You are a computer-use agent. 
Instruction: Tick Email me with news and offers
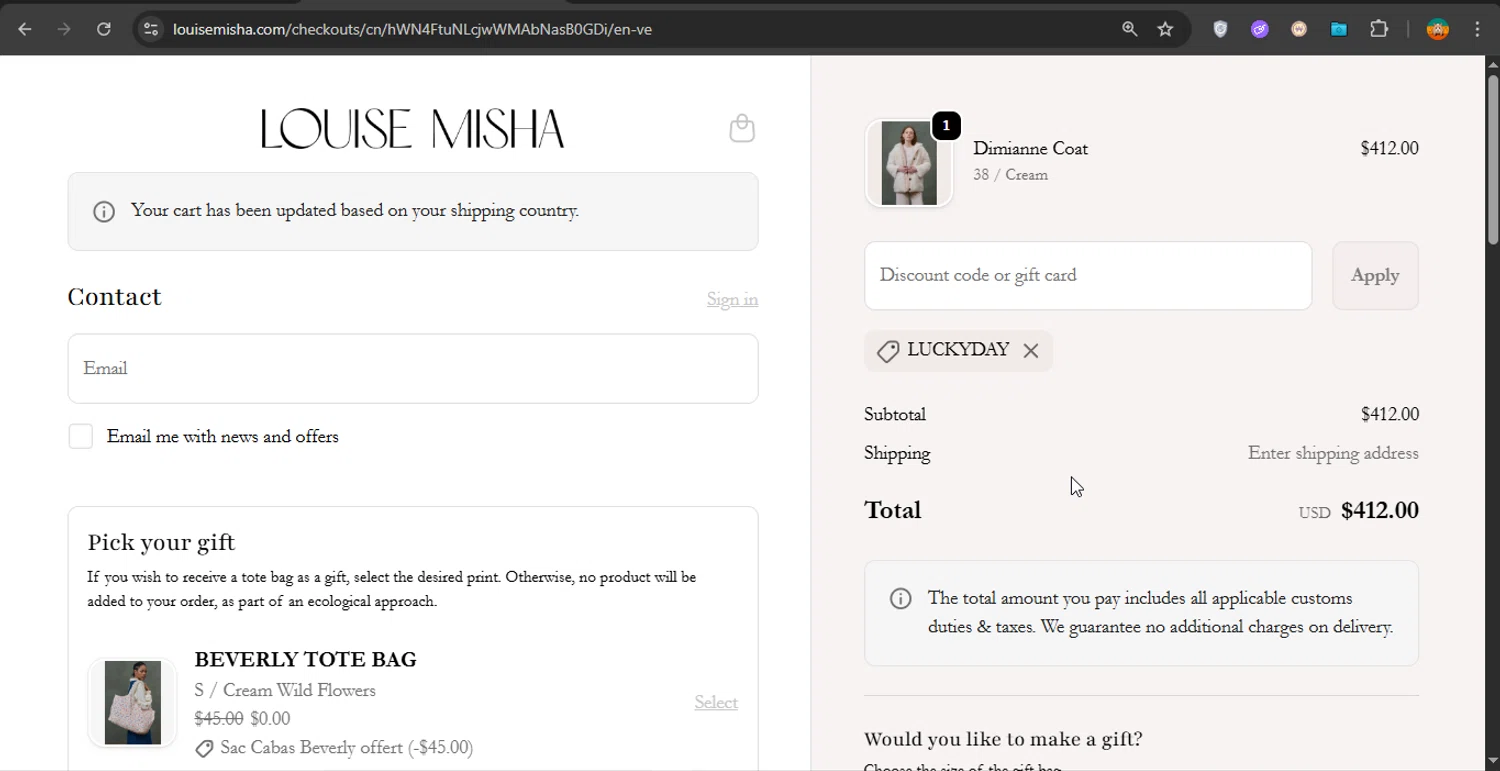point(81,436)
